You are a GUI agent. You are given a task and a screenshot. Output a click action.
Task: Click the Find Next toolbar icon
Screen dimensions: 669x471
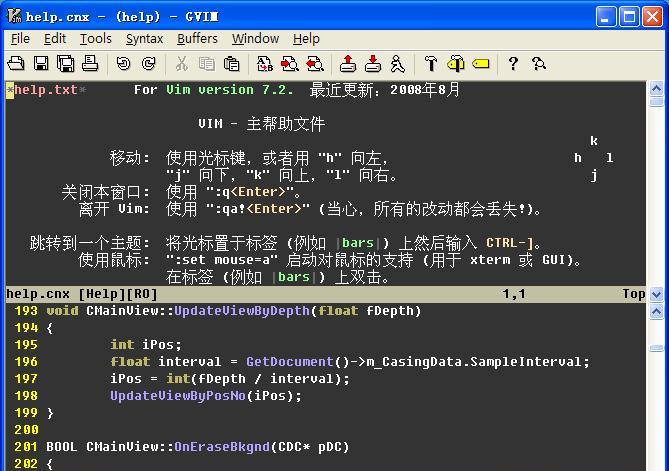coord(290,64)
